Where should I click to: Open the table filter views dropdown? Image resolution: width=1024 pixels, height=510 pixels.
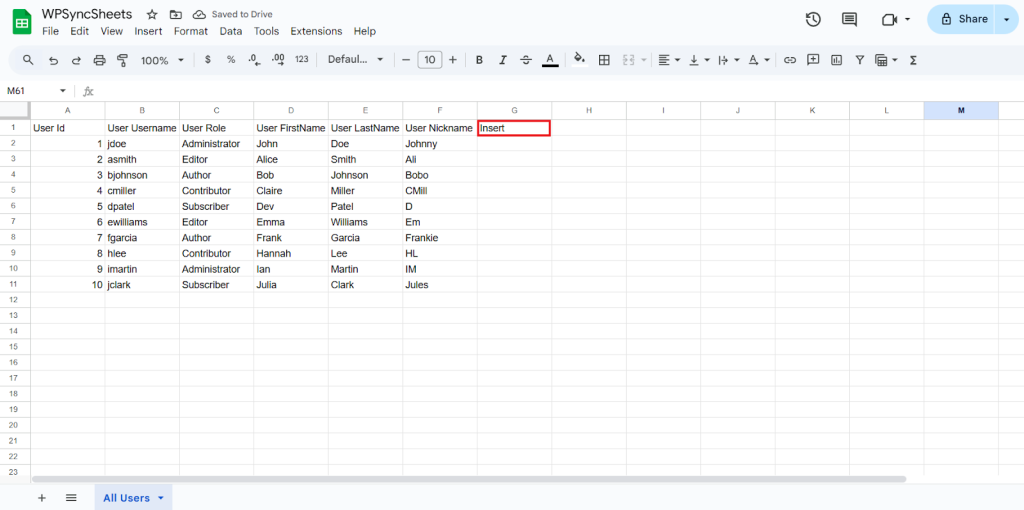tap(886, 60)
